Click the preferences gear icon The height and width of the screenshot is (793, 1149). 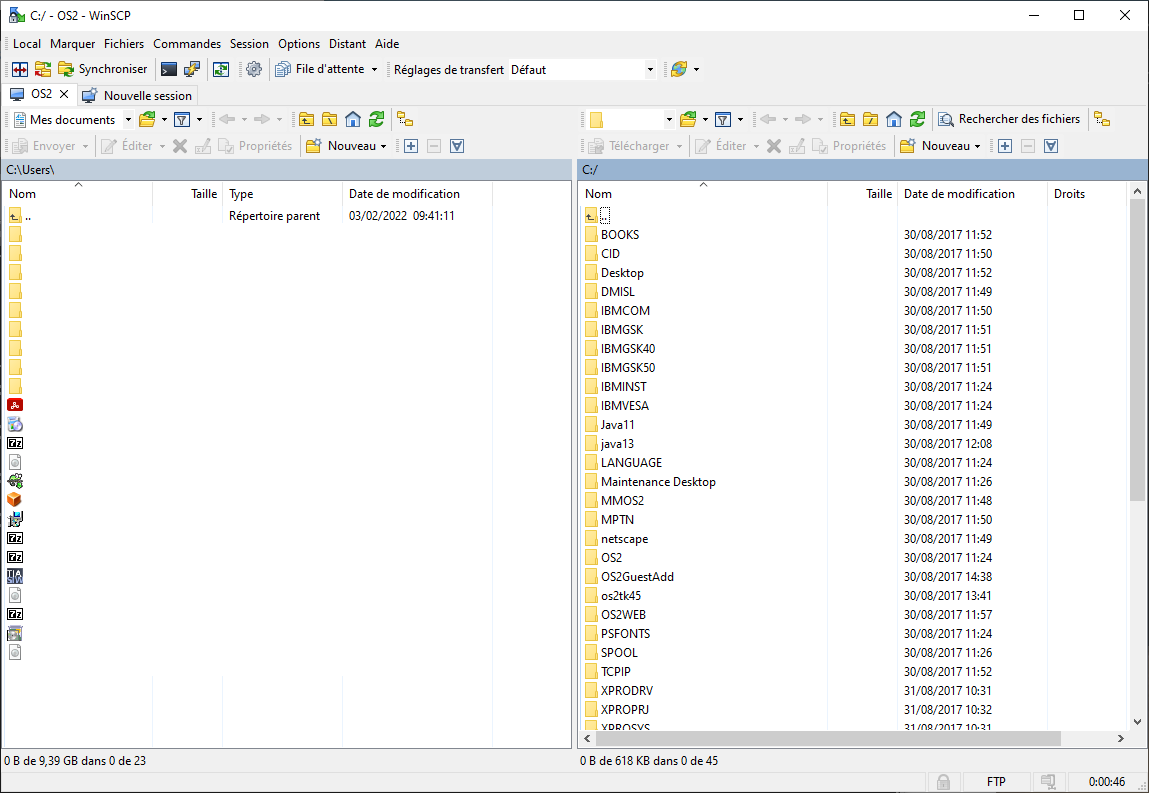(x=254, y=69)
